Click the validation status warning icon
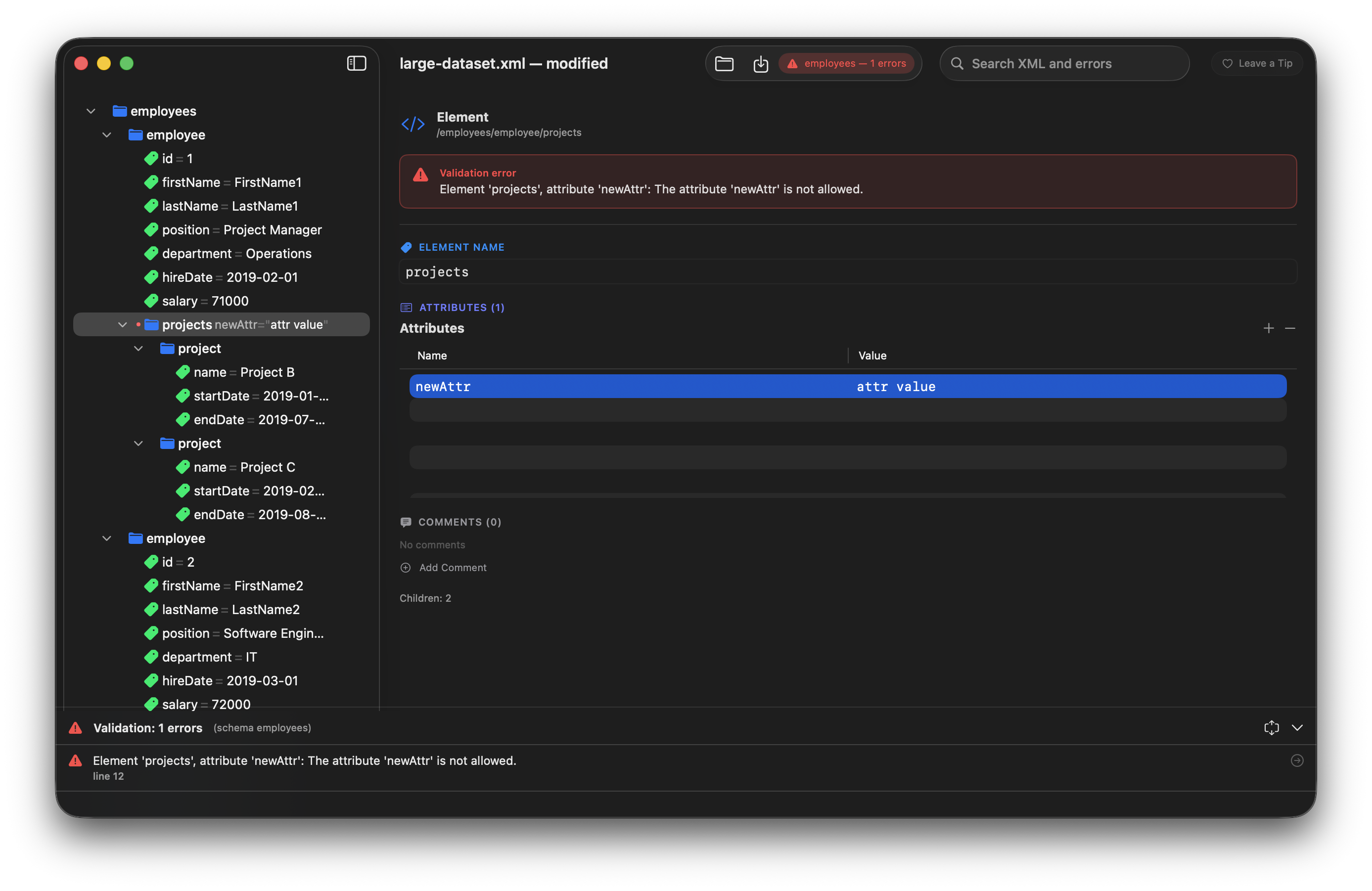Image resolution: width=1372 pixels, height=891 pixels. [75, 728]
